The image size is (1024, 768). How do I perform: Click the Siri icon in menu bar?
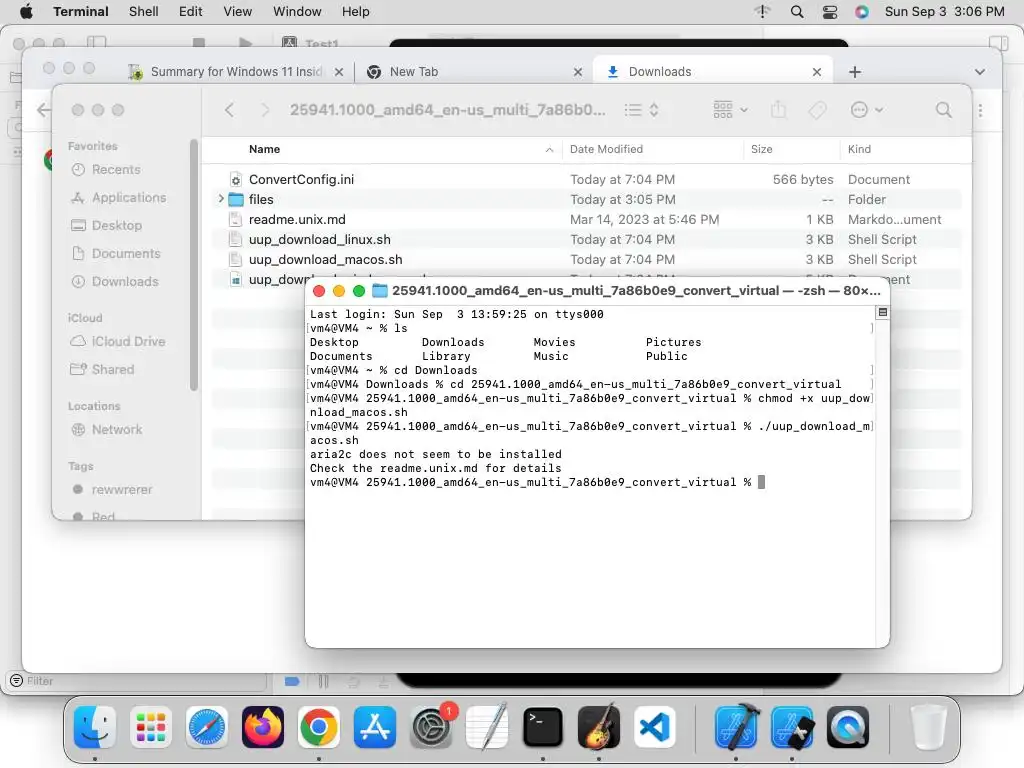tap(862, 12)
